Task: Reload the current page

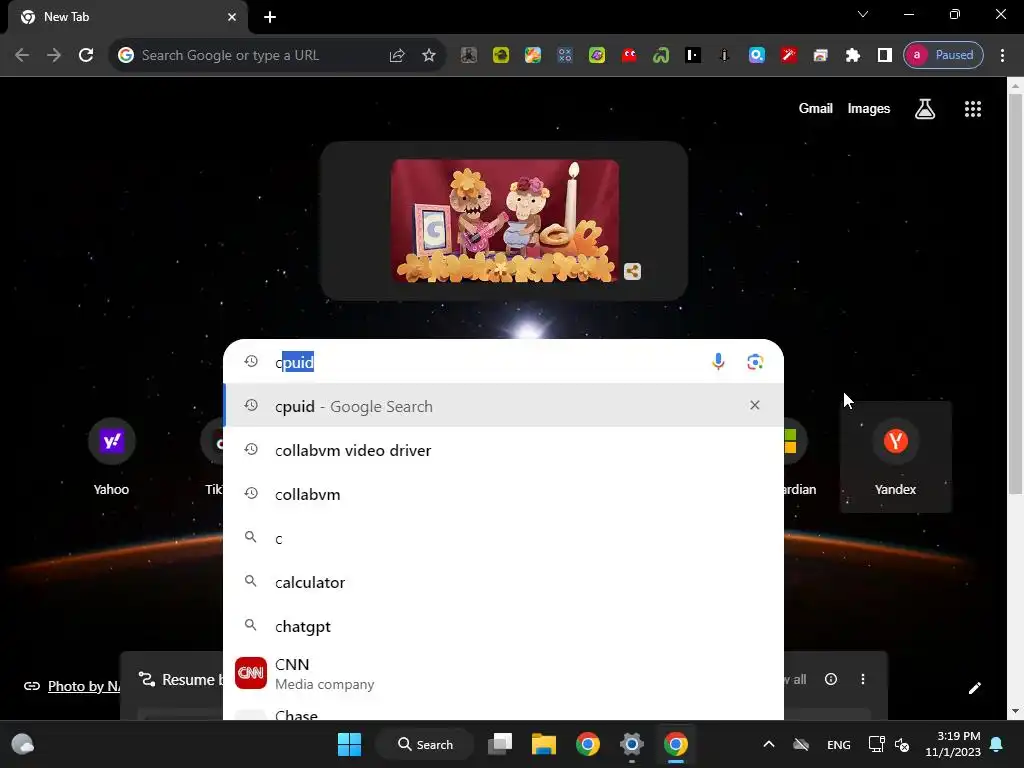Action: (x=86, y=55)
